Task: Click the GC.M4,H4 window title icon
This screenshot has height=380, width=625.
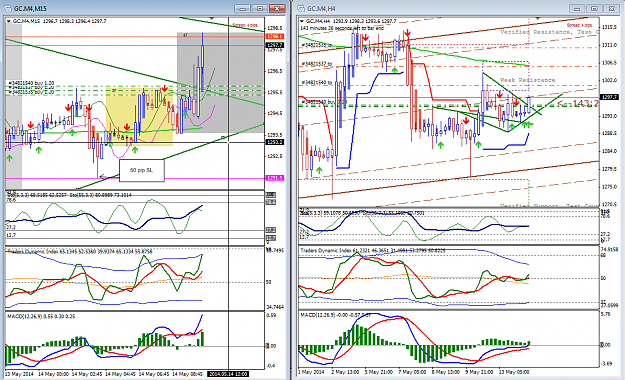Action: coord(301,8)
